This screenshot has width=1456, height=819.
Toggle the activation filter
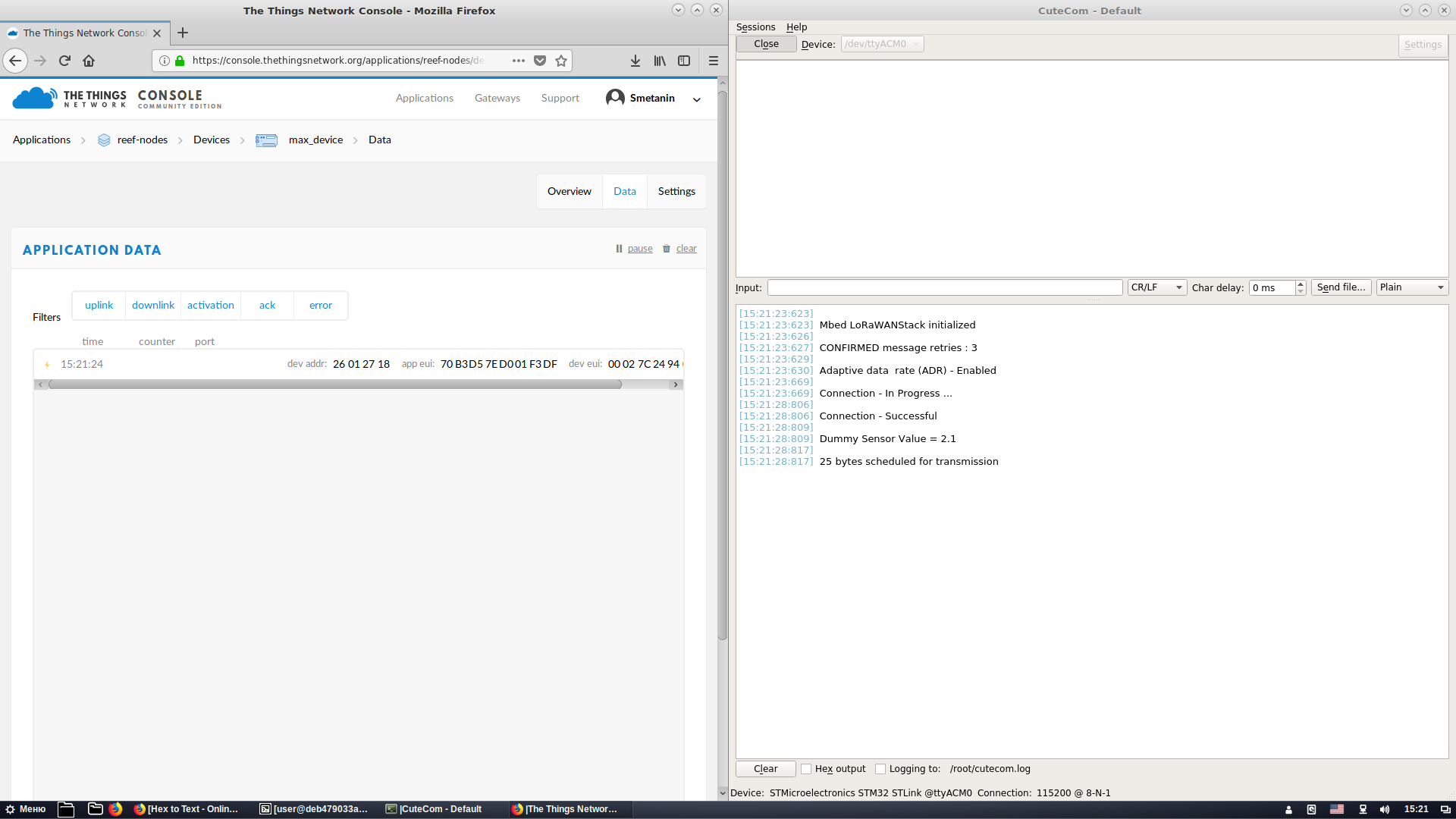[211, 306]
